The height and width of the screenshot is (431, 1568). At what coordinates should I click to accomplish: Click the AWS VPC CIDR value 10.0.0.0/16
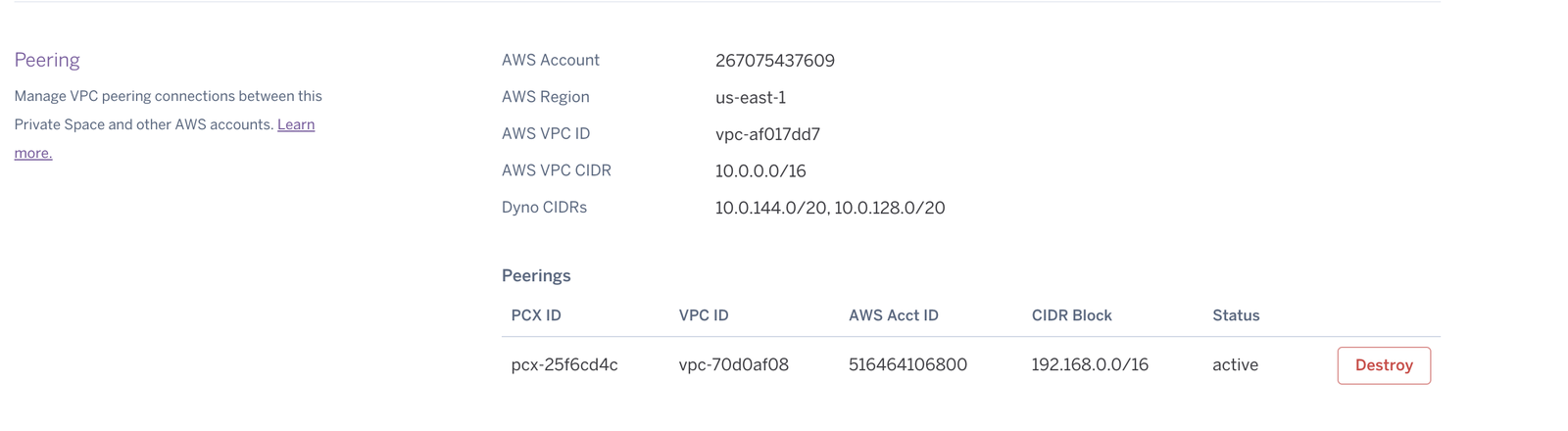click(759, 171)
